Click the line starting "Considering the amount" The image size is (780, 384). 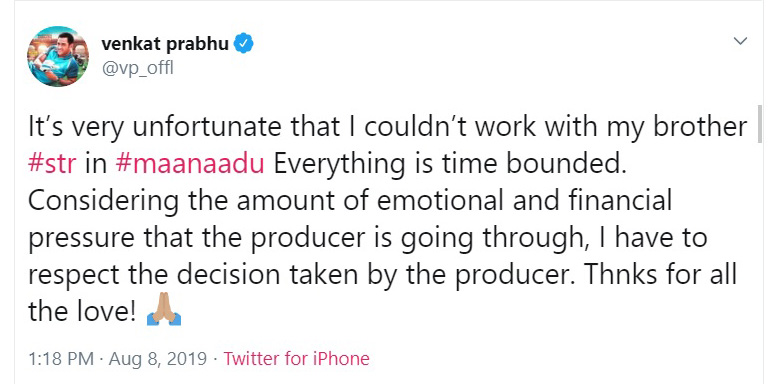click(x=350, y=201)
